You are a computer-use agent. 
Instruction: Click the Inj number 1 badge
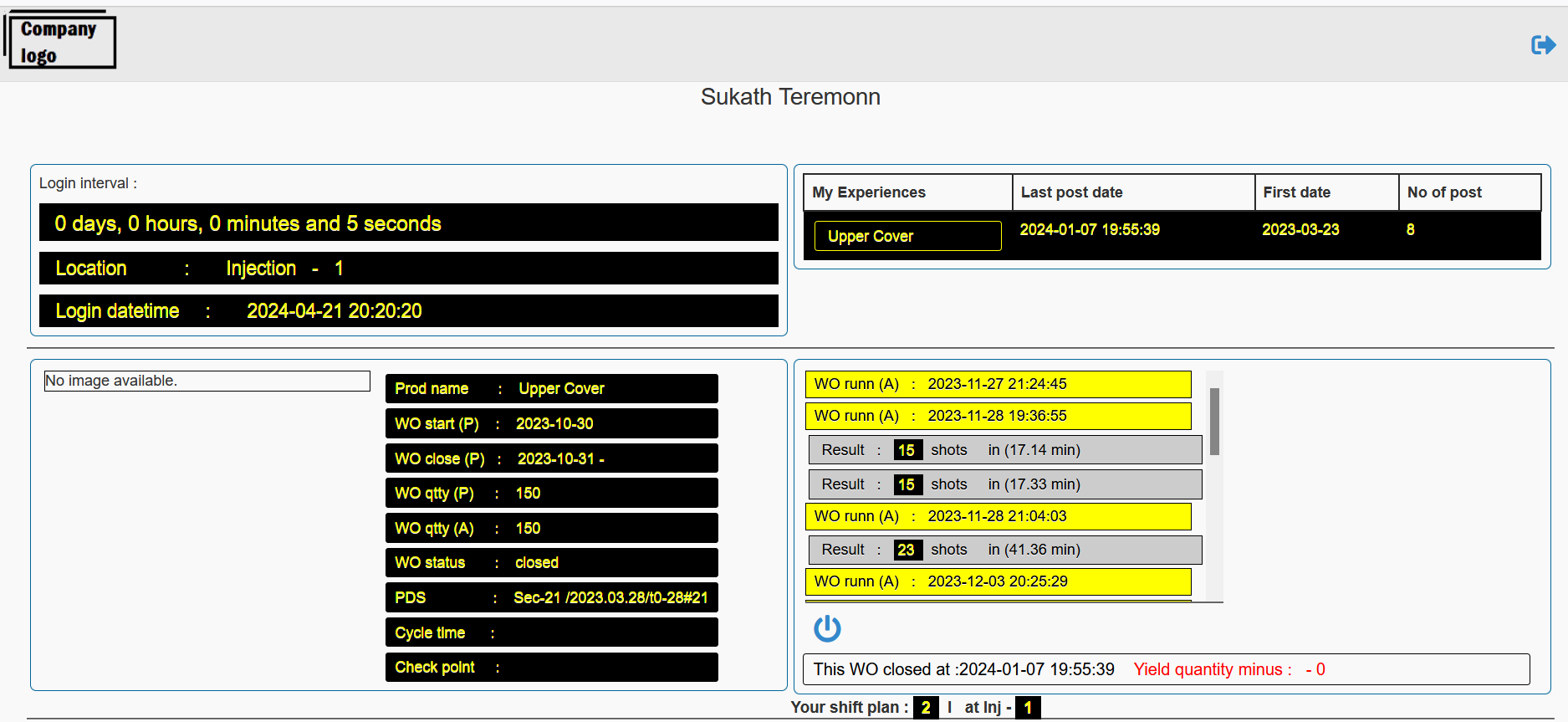point(1028,708)
